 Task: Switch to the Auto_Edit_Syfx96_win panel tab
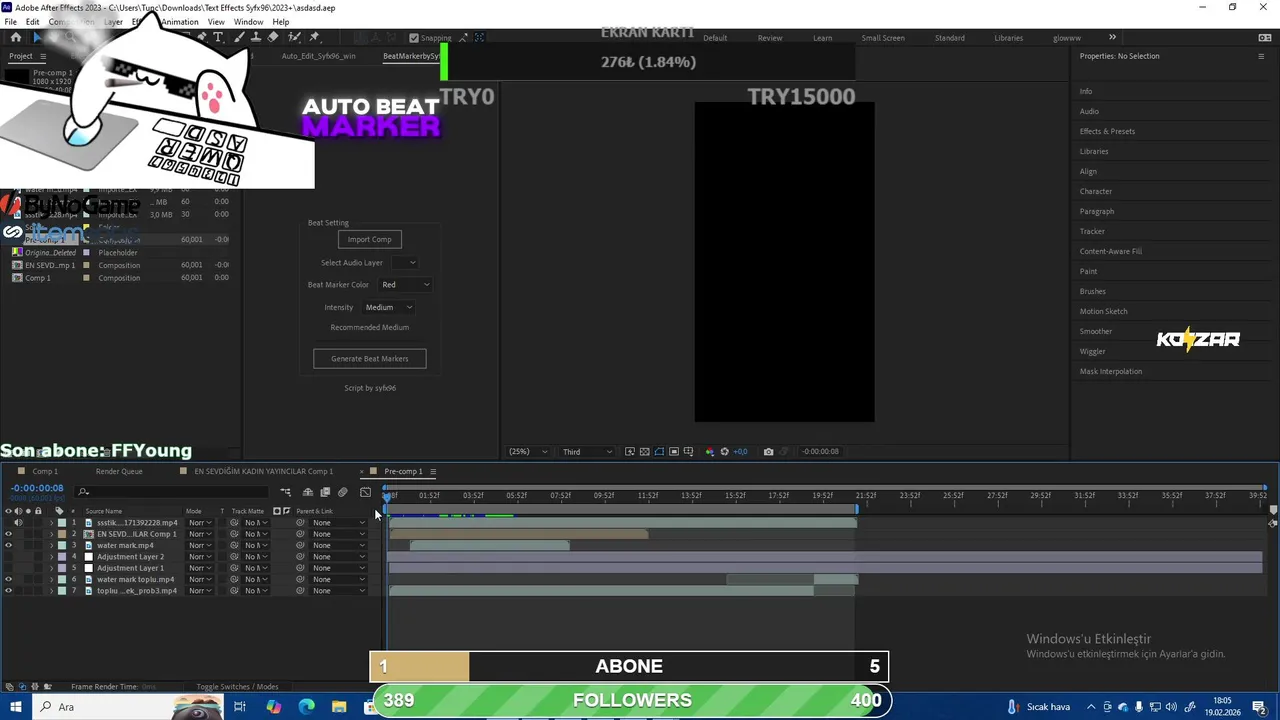pos(318,56)
